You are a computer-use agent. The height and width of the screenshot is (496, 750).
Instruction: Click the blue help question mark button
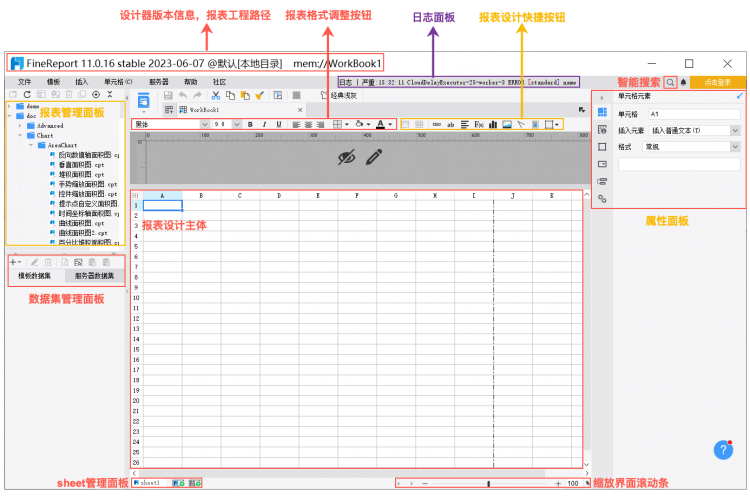723,450
